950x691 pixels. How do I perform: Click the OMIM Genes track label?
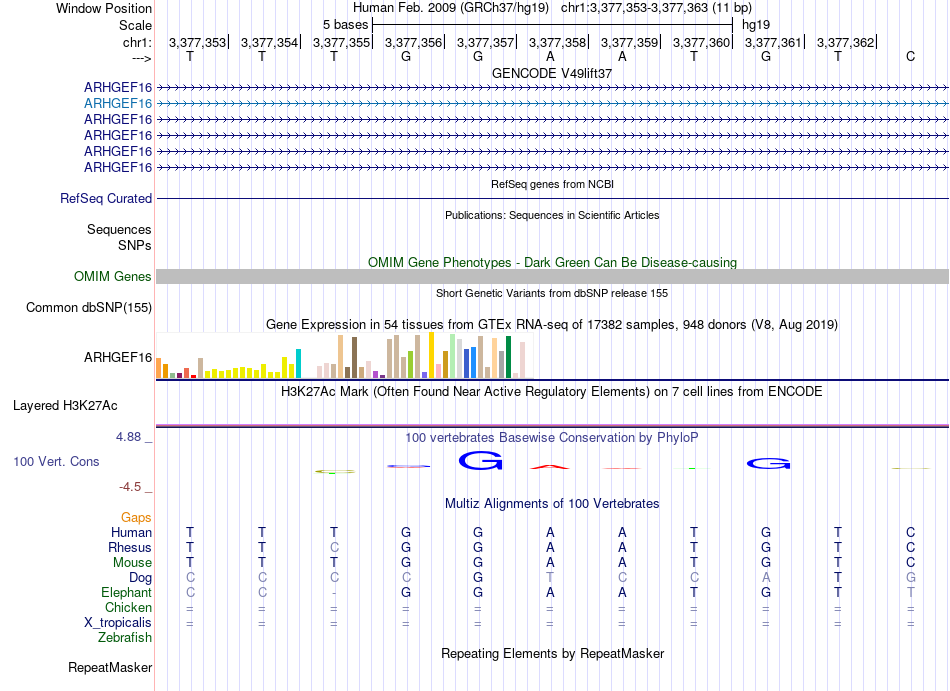pyautogui.click(x=112, y=277)
